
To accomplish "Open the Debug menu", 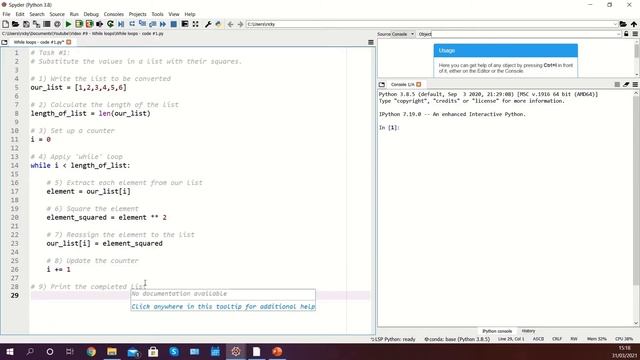I will tap(91, 14).
